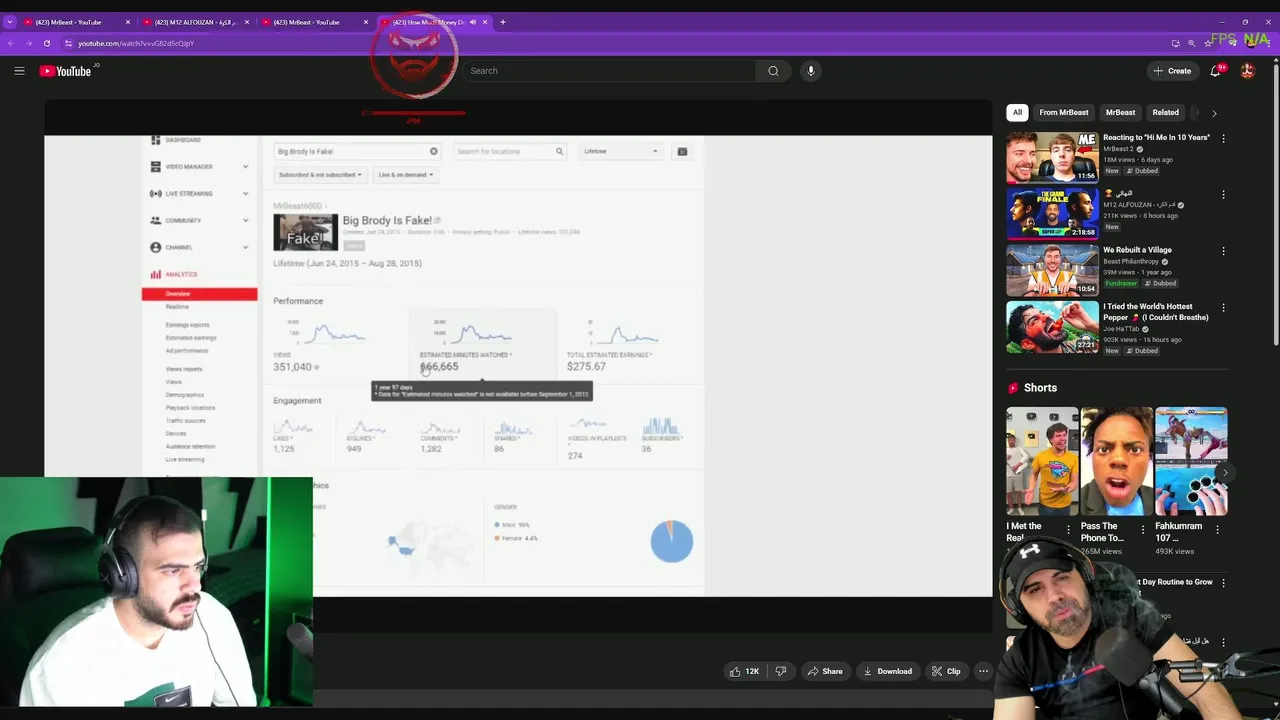This screenshot has height=720, width=1280.
Task: Click the Create button
Action: tap(1173, 71)
